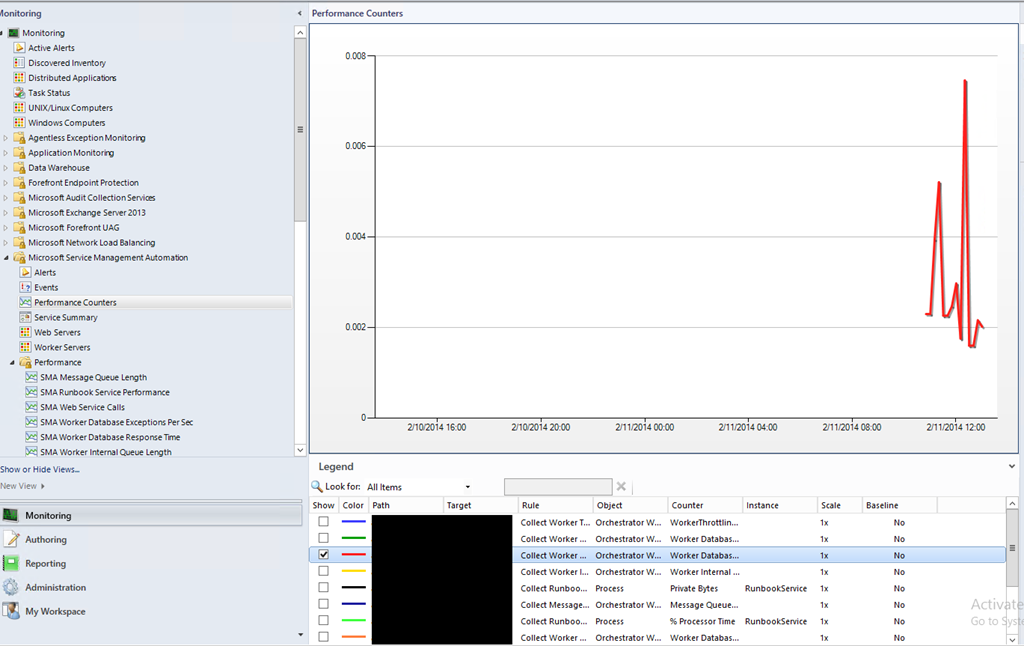Click the SMA Message Queue Length chart icon
The image size is (1024, 646).
31,378
